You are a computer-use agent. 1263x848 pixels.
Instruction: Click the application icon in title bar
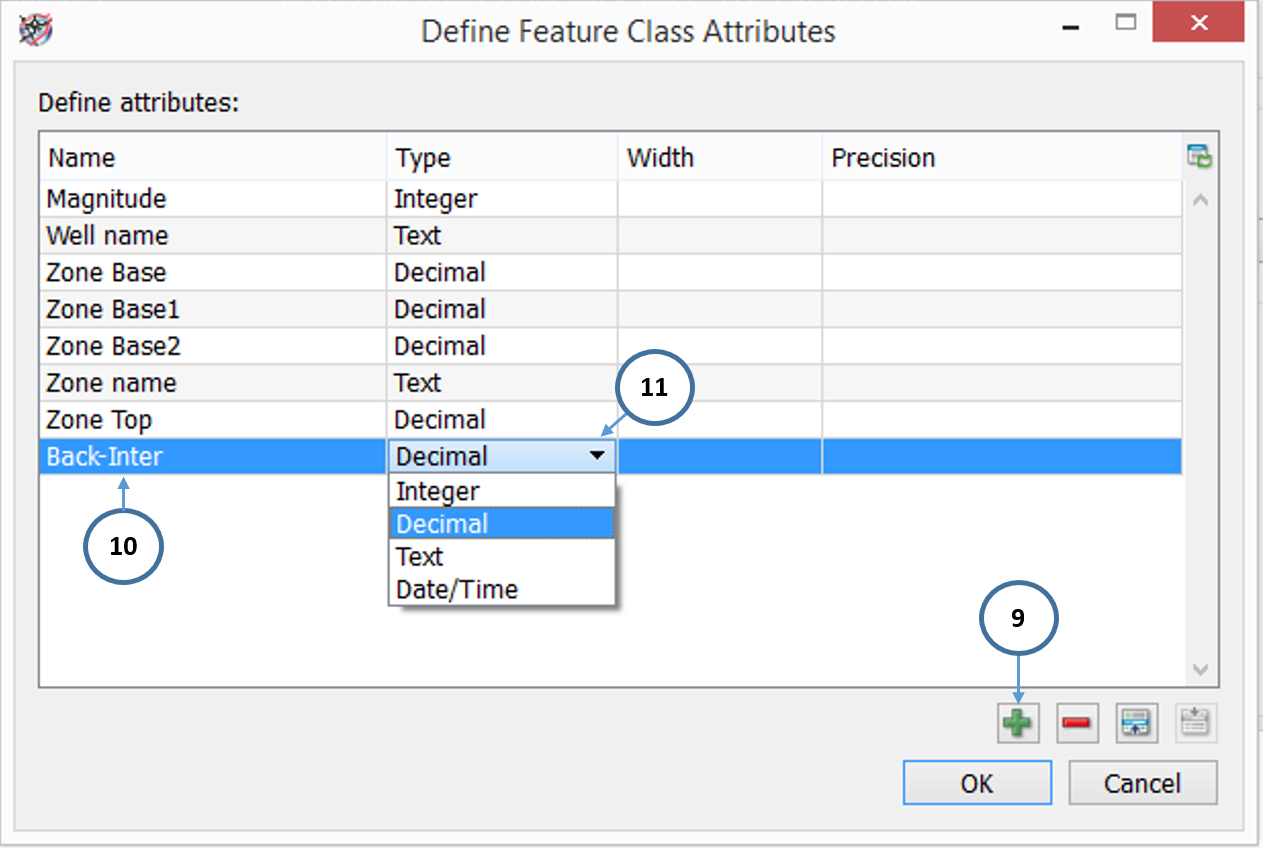(x=36, y=30)
